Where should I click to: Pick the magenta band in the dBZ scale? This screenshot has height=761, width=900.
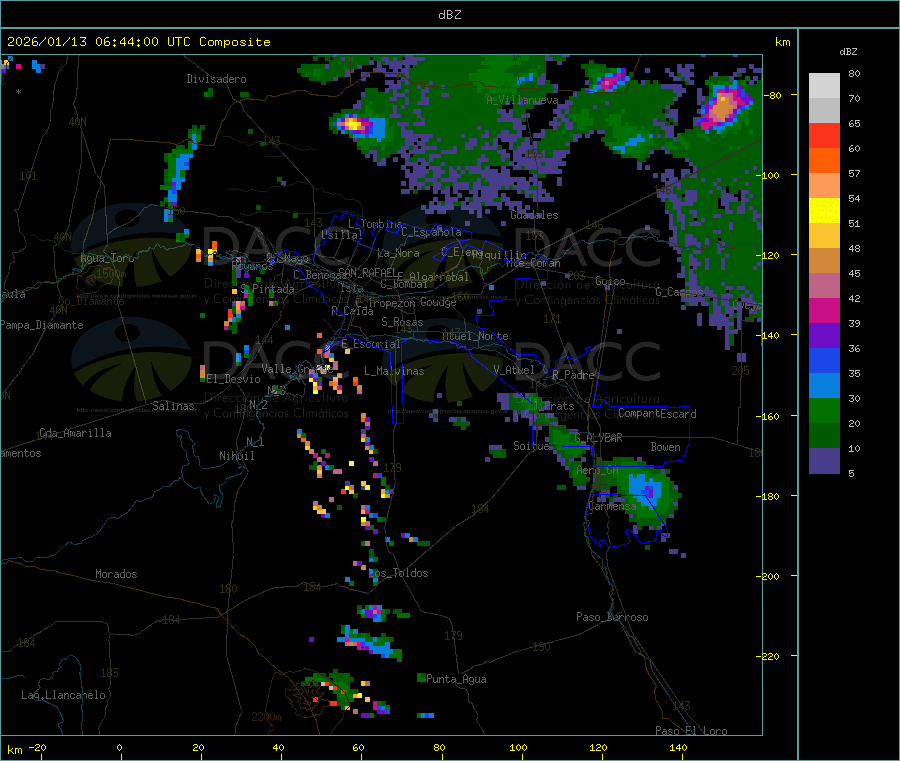tap(824, 310)
